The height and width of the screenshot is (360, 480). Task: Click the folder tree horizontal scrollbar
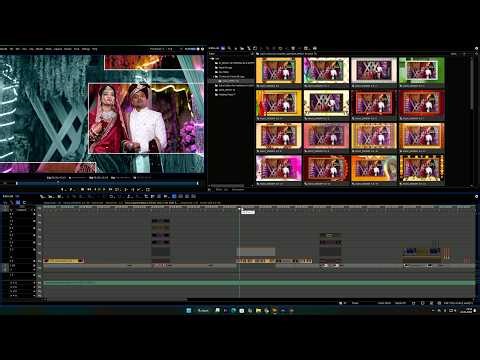[x=227, y=186]
